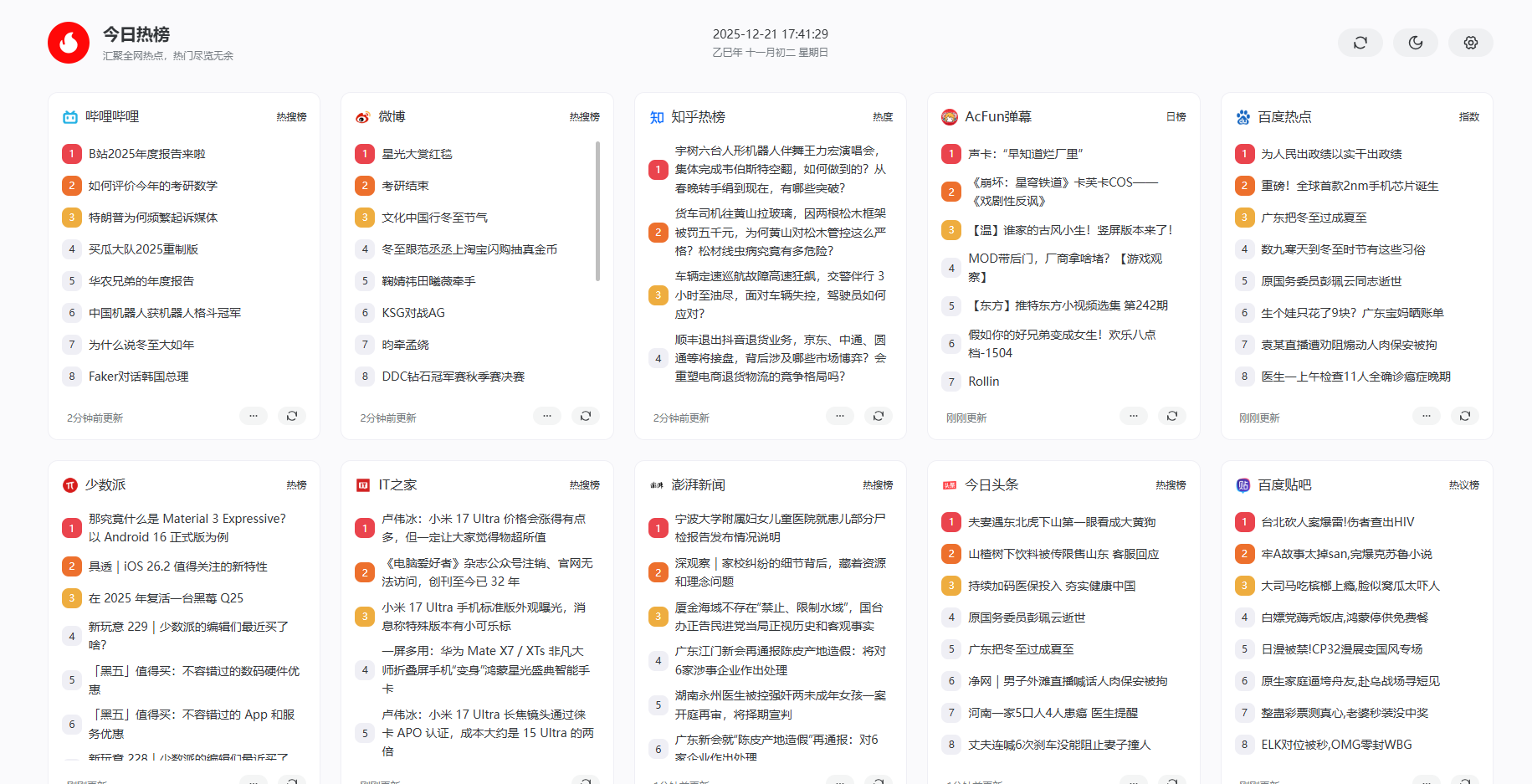This screenshot has height=784, width=1532.
Task: Refresh the 微博 card
Action: (x=586, y=416)
